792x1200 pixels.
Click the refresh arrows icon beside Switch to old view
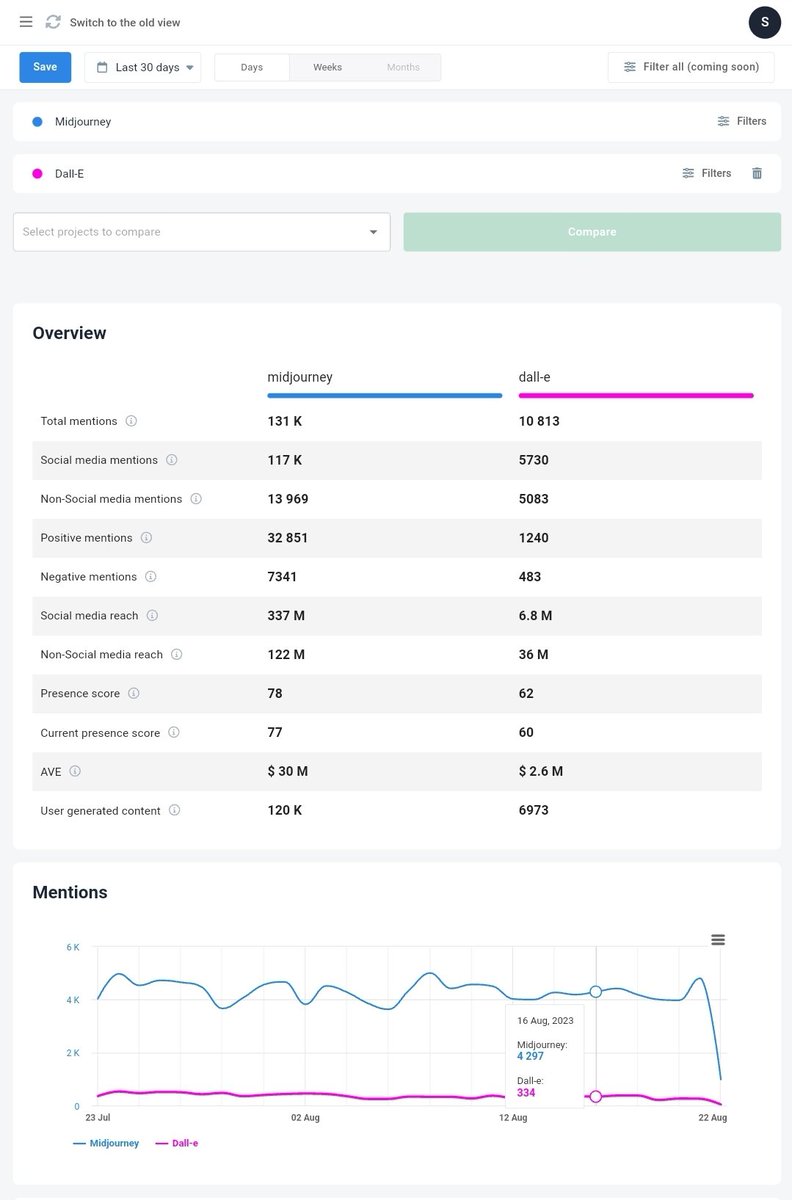pyautogui.click(x=53, y=22)
